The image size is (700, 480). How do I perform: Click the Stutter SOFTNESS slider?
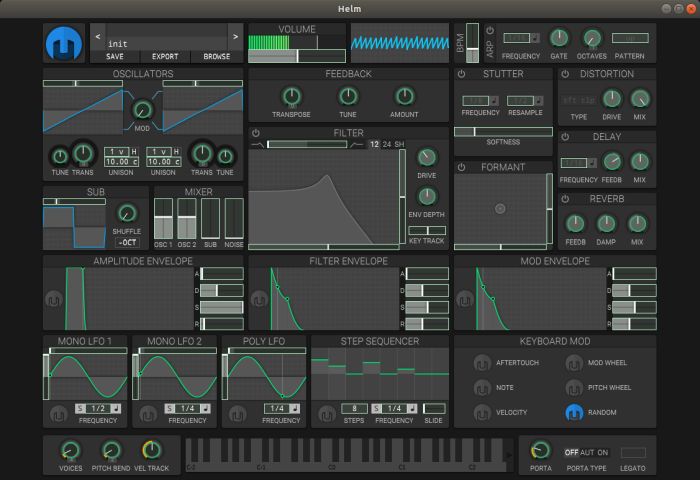[x=503, y=131]
